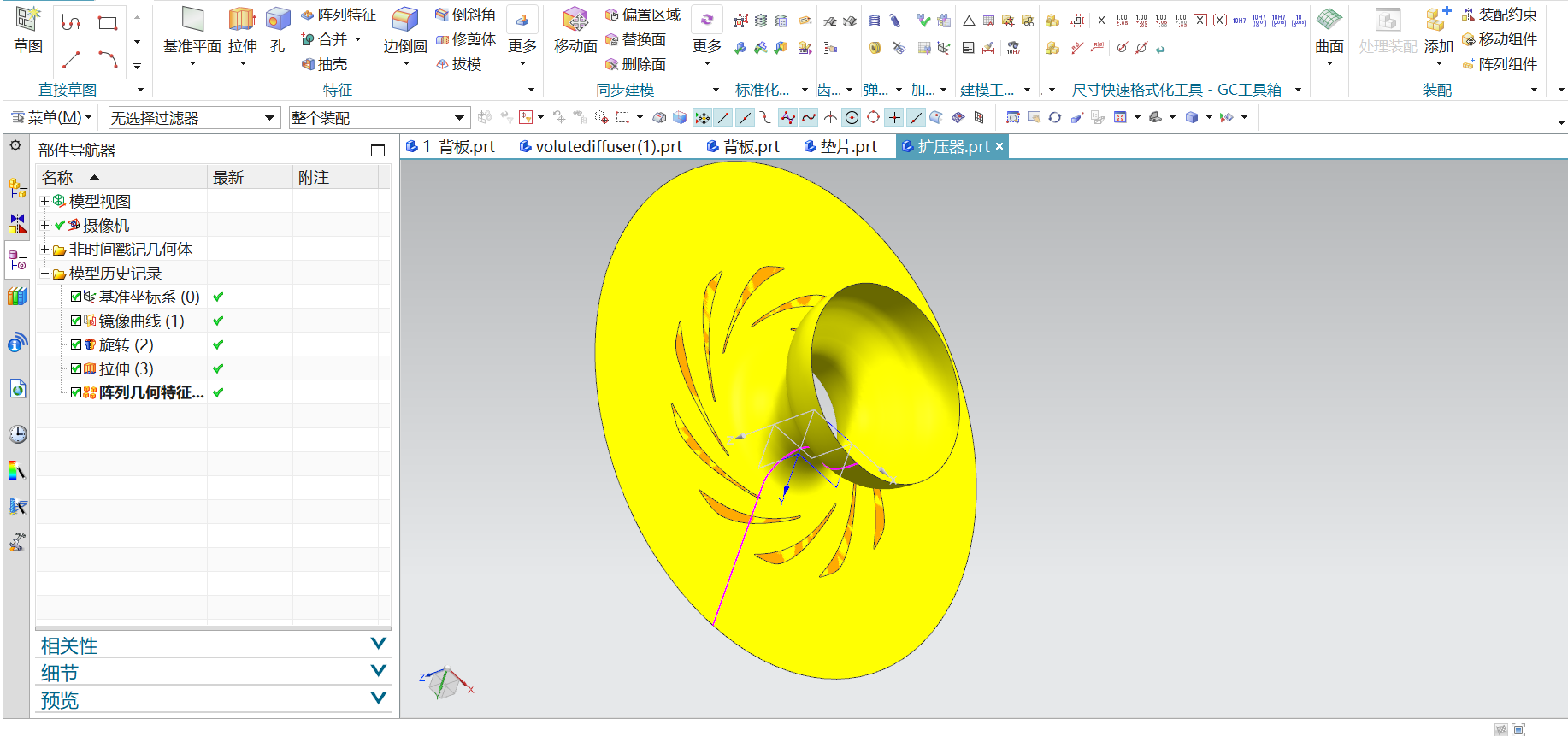Maximize the 部件导航器 panel
The height and width of the screenshot is (736, 1568).
tap(378, 150)
